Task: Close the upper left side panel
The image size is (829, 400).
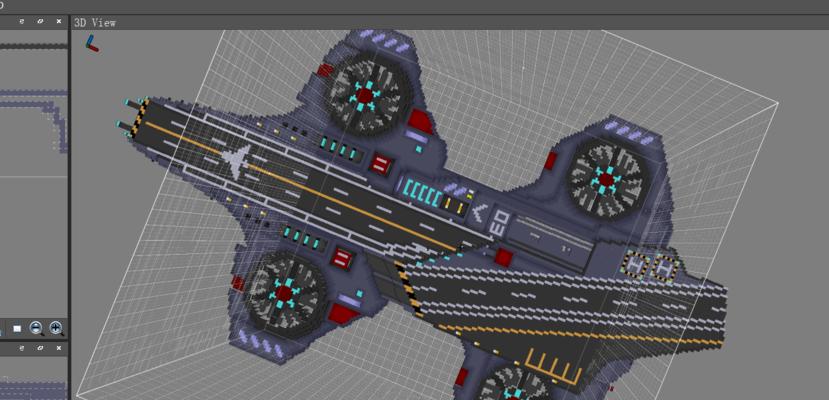Action: (x=59, y=22)
